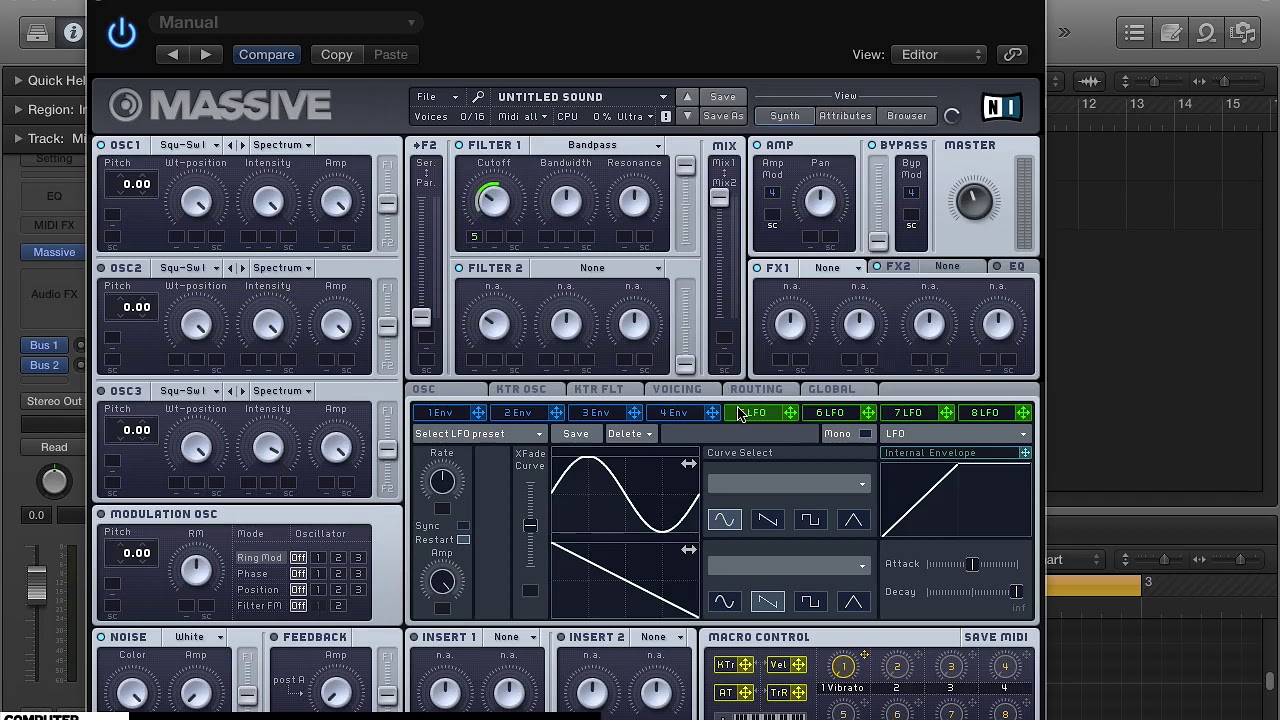The width and height of the screenshot is (1280, 720).
Task: Toggle the LFO Restart checkbox
Action: click(x=463, y=540)
